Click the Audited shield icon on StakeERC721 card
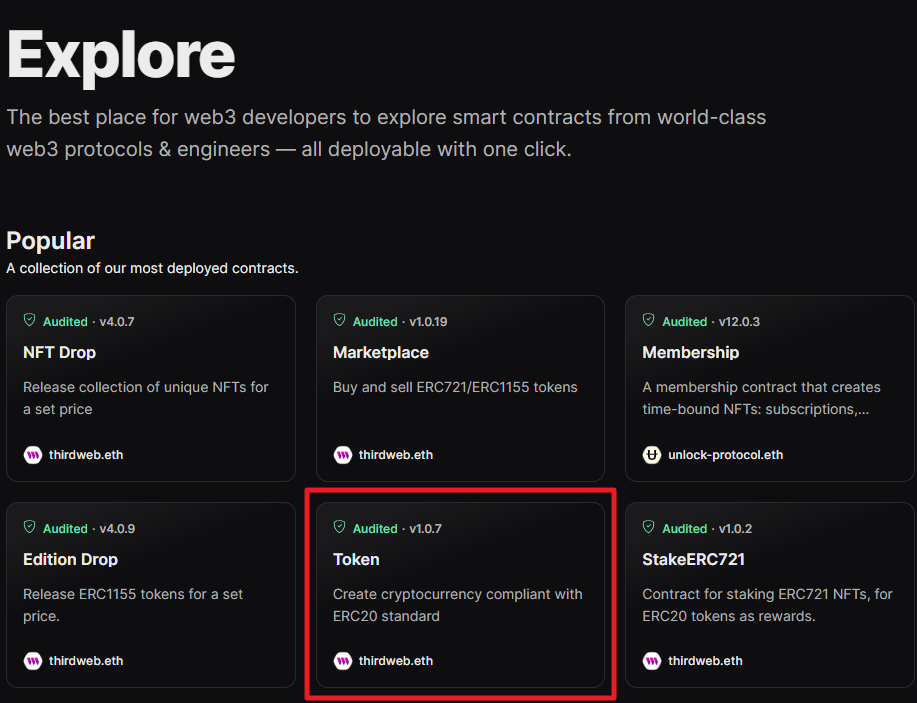 [649, 527]
